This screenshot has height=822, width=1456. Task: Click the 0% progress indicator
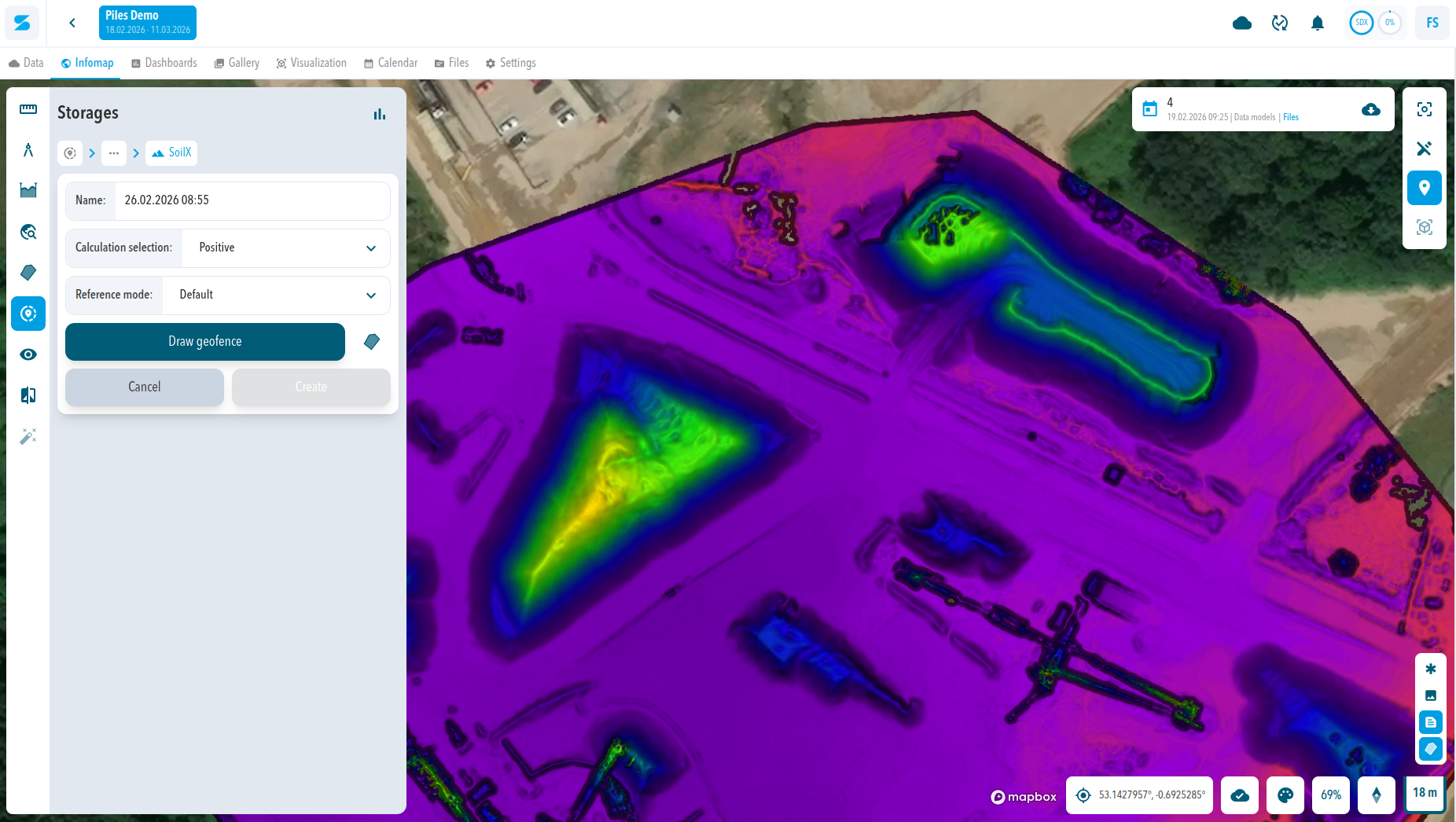[1390, 23]
